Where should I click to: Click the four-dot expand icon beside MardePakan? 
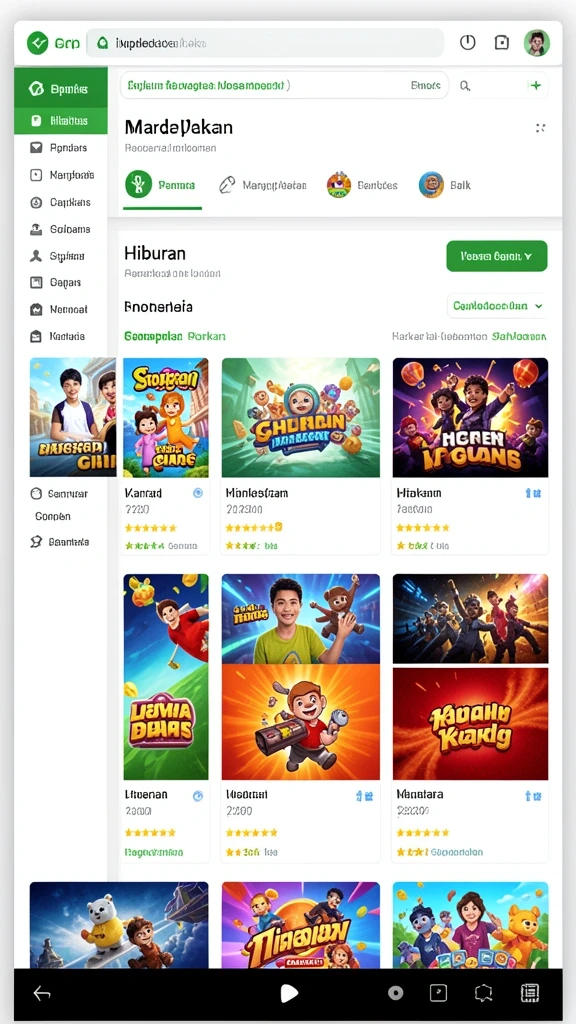coord(541,127)
